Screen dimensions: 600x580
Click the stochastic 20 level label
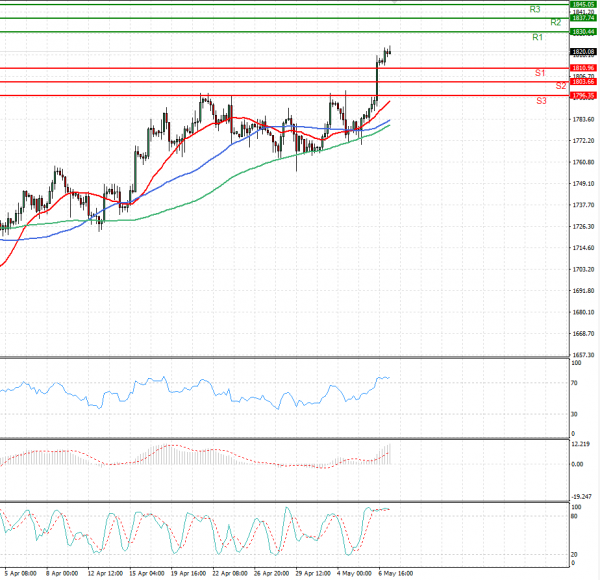click(574, 555)
